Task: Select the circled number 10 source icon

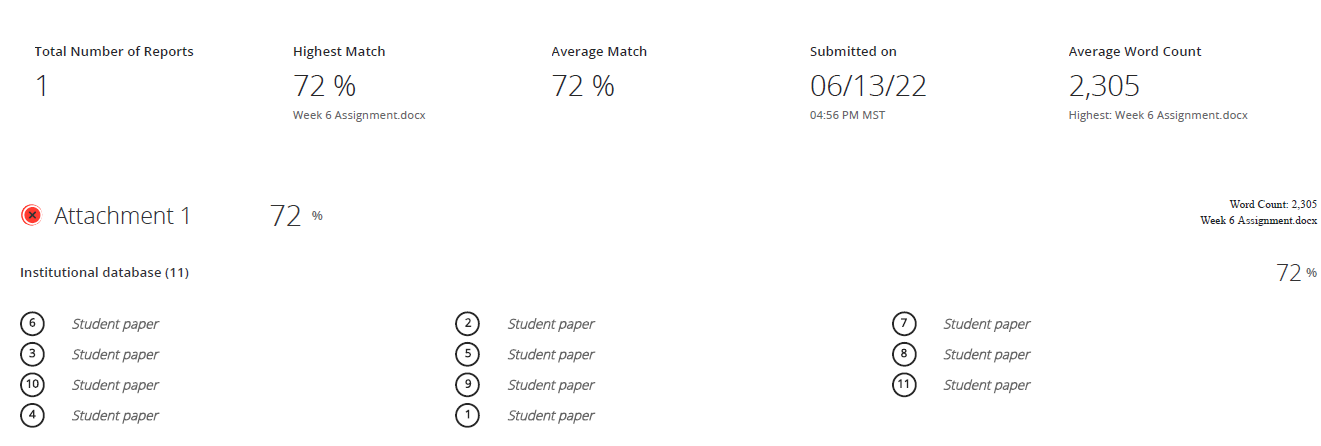Action: (x=32, y=384)
